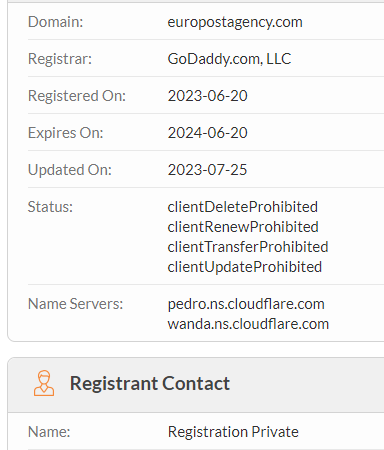The width and height of the screenshot is (384, 450).
Task: Click the Expires On date 2024-06-20
Action: click(207, 133)
